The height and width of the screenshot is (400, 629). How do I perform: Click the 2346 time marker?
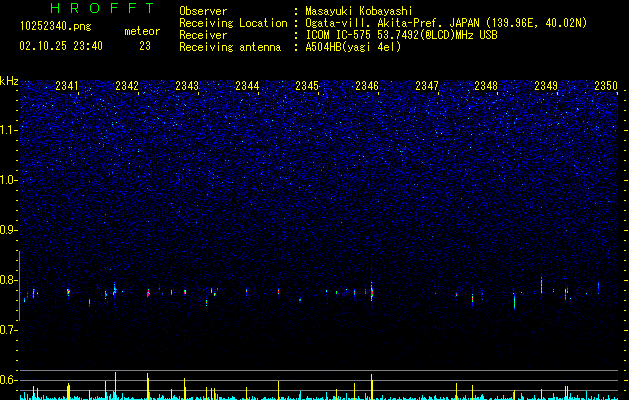coord(367,86)
